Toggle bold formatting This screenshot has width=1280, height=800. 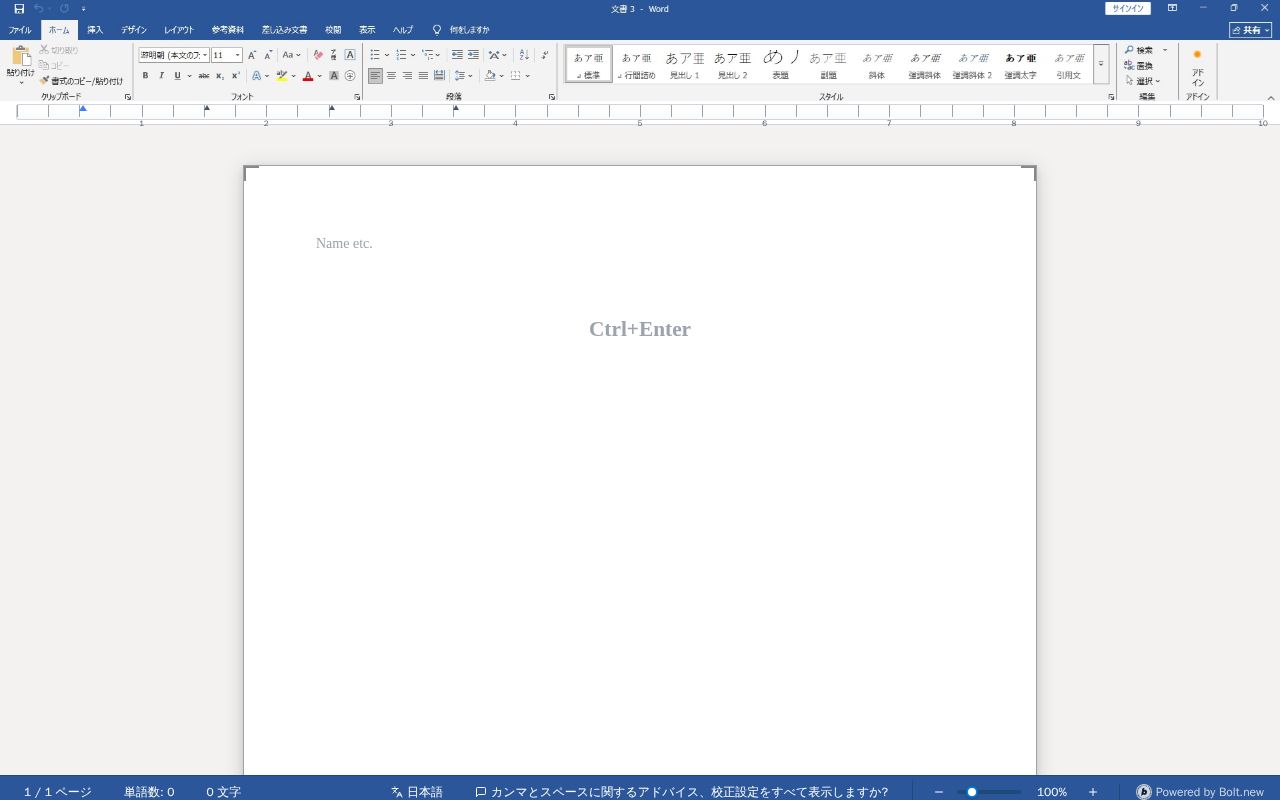click(x=145, y=76)
